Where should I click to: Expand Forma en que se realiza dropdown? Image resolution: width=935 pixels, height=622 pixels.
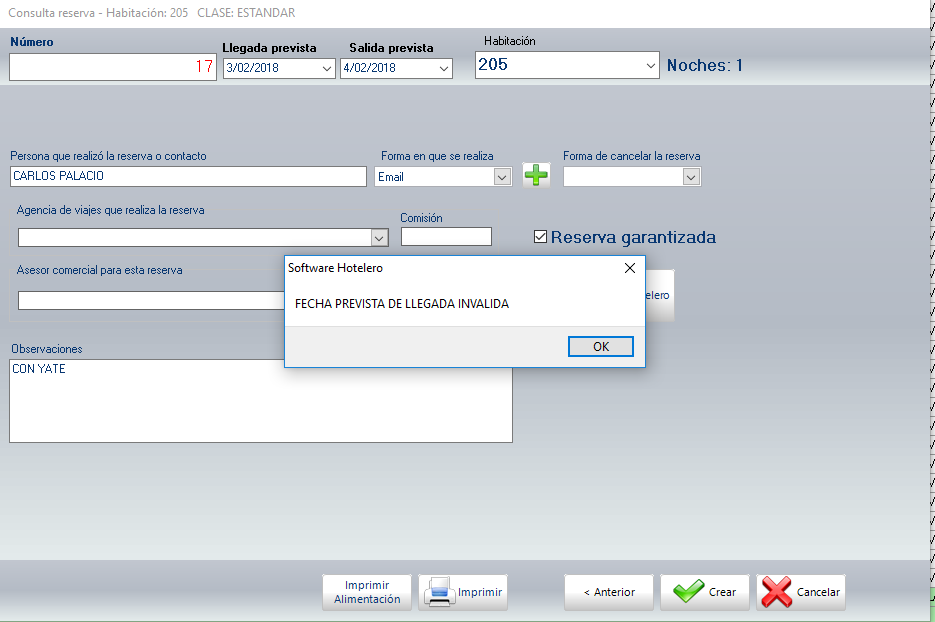pyautogui.click(x=502, y=177)
